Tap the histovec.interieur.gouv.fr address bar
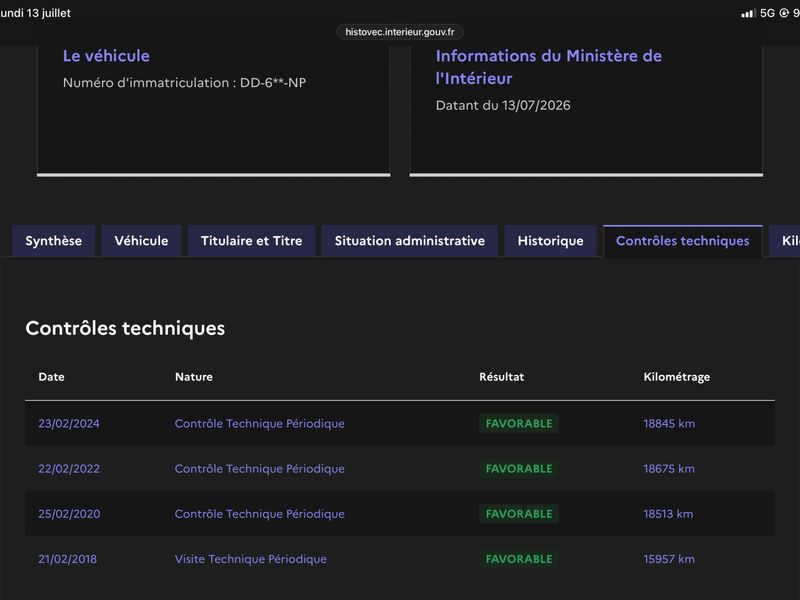Screen dimensions: 800x600 (x=399, y=32)
